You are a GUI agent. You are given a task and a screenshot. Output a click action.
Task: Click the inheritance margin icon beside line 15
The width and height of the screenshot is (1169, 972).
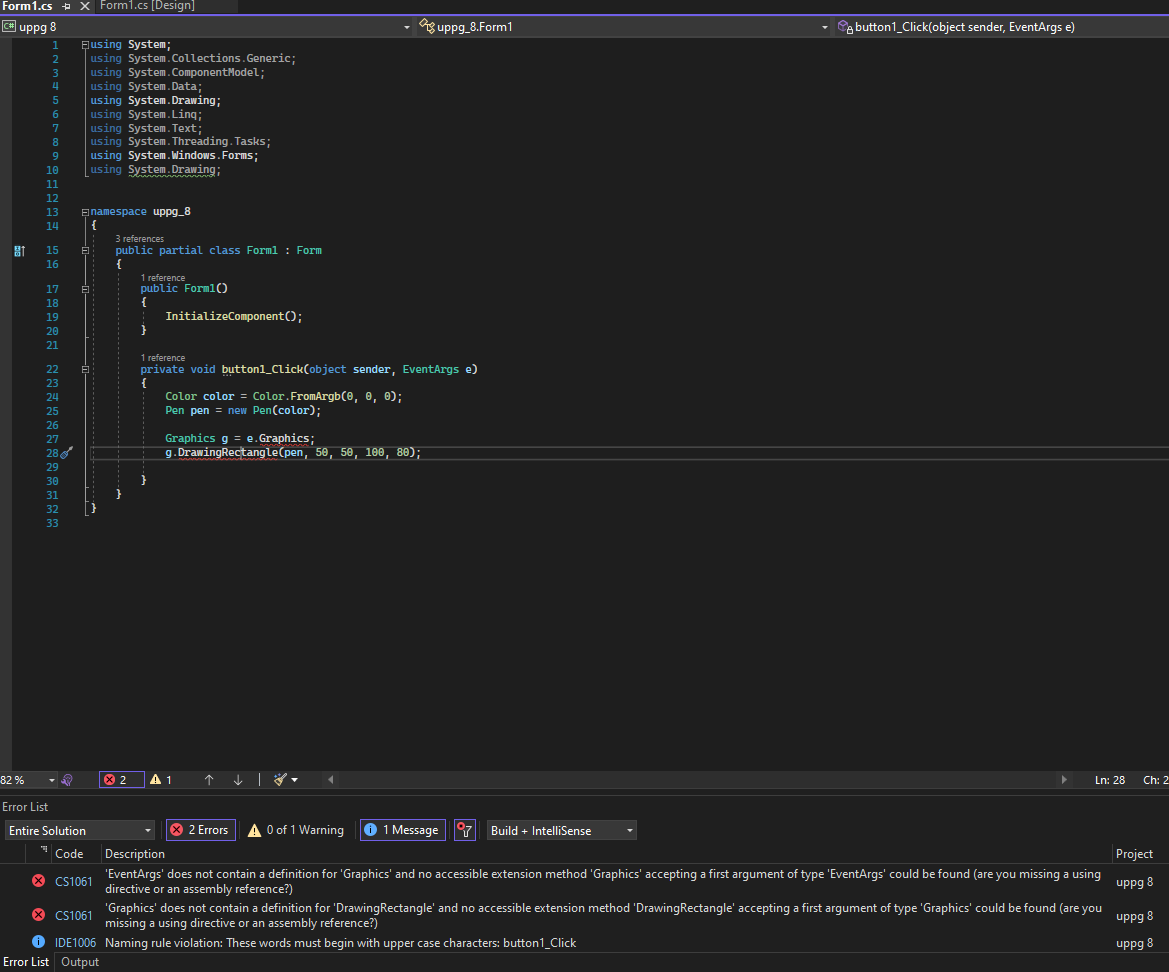tap(19, 251)
